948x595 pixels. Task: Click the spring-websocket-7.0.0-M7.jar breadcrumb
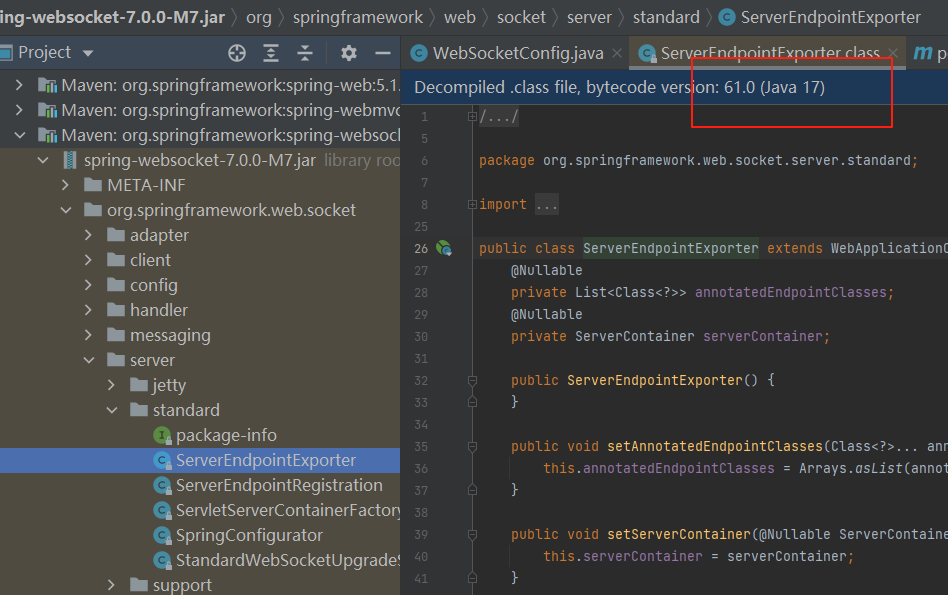112,18
